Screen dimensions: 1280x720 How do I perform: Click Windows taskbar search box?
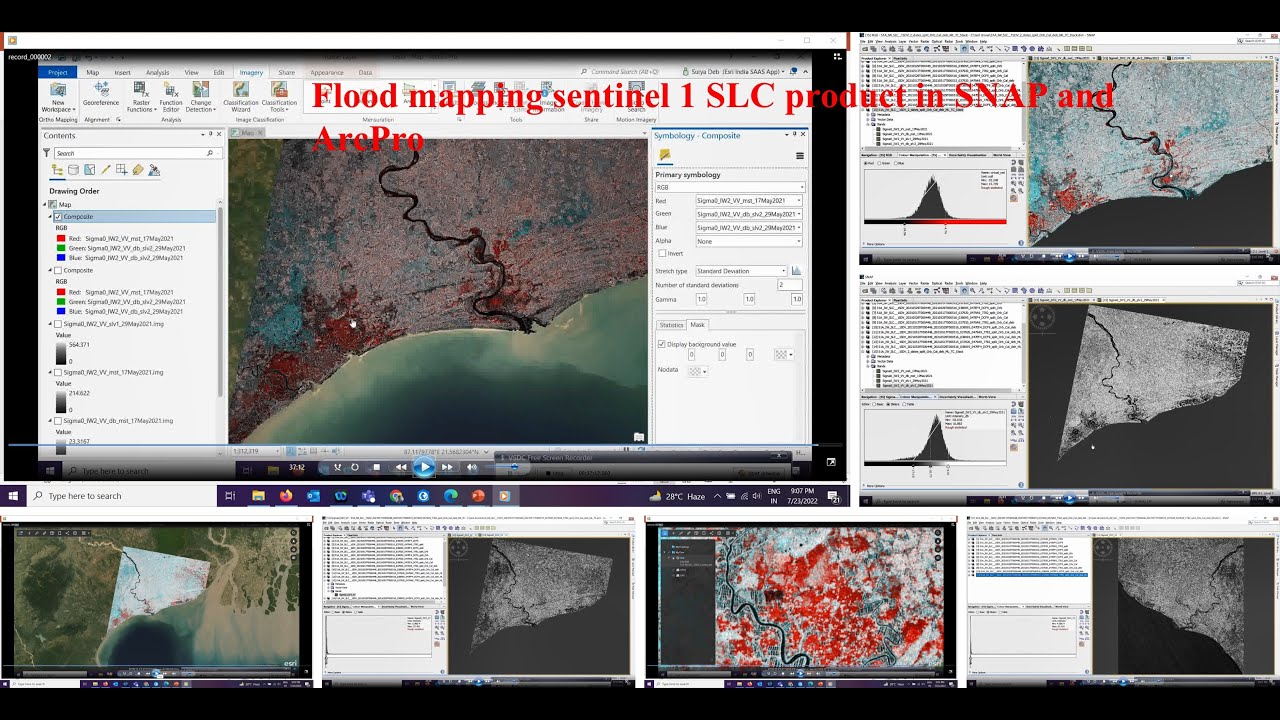pyautogui.click(x=121, y=496)
